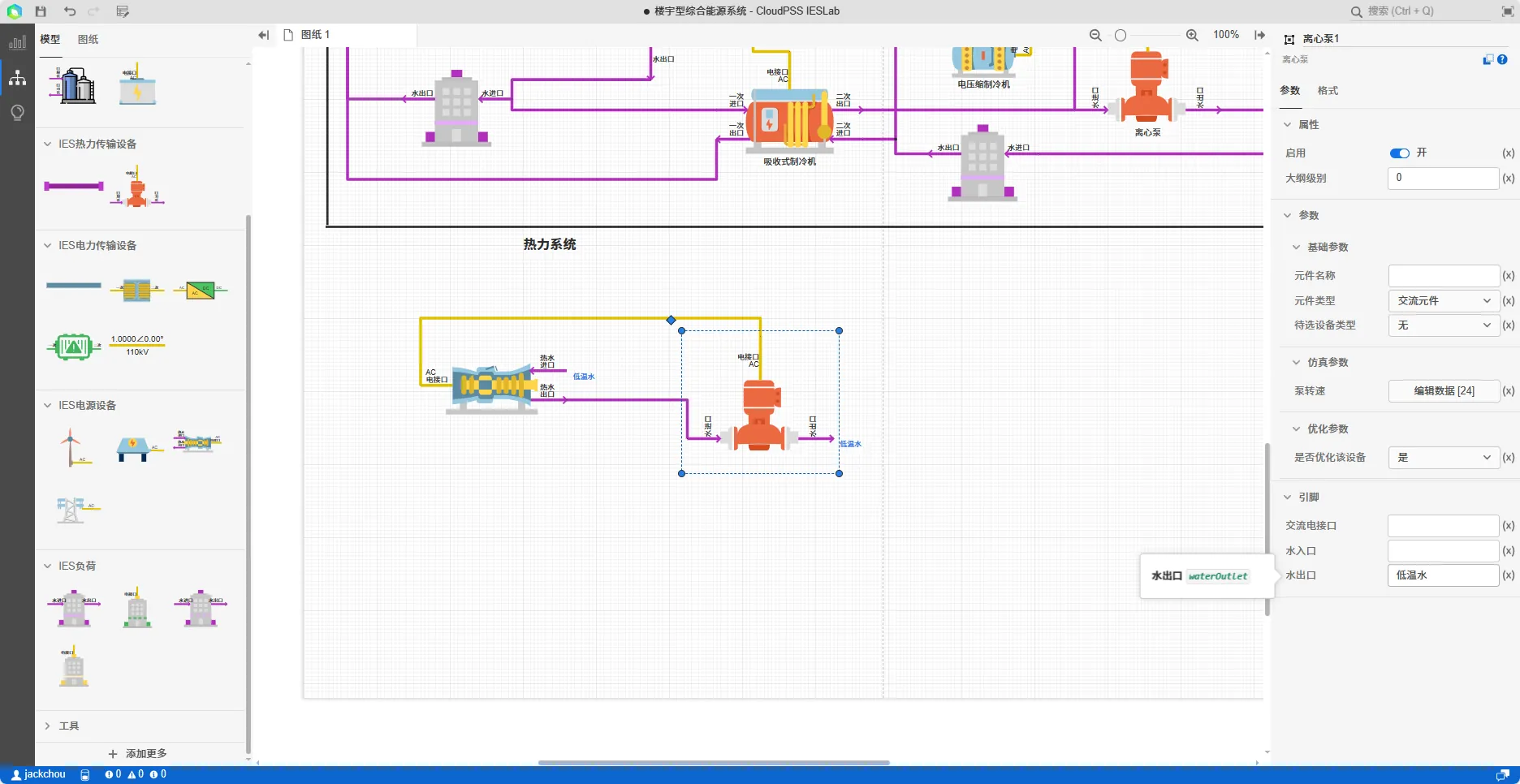This screenshot has height=784, width=1520.
Task: Collapse the 基础参数 subsection
Action: (x=1296, y=247)
